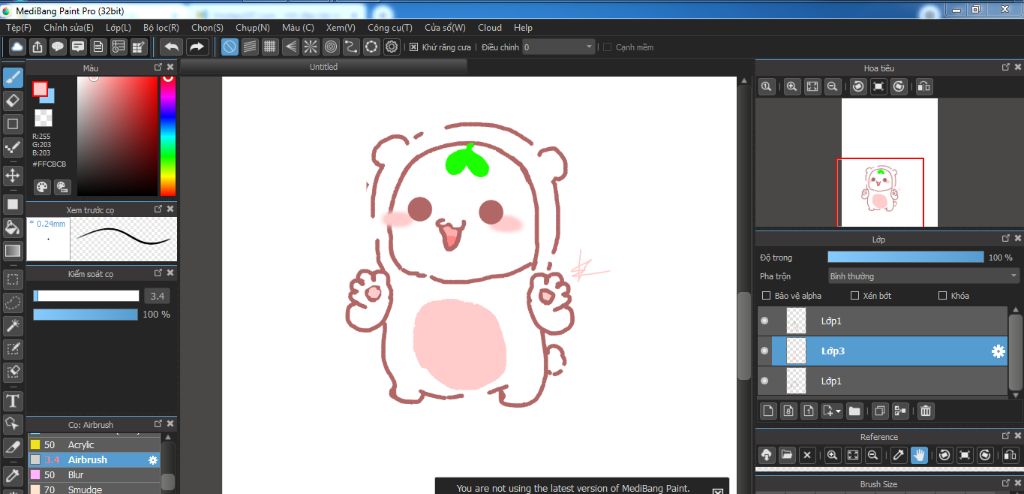This screenshot has height=494, width=1024.
Task: Open the Lớp(L) menu
Action: 118,27
